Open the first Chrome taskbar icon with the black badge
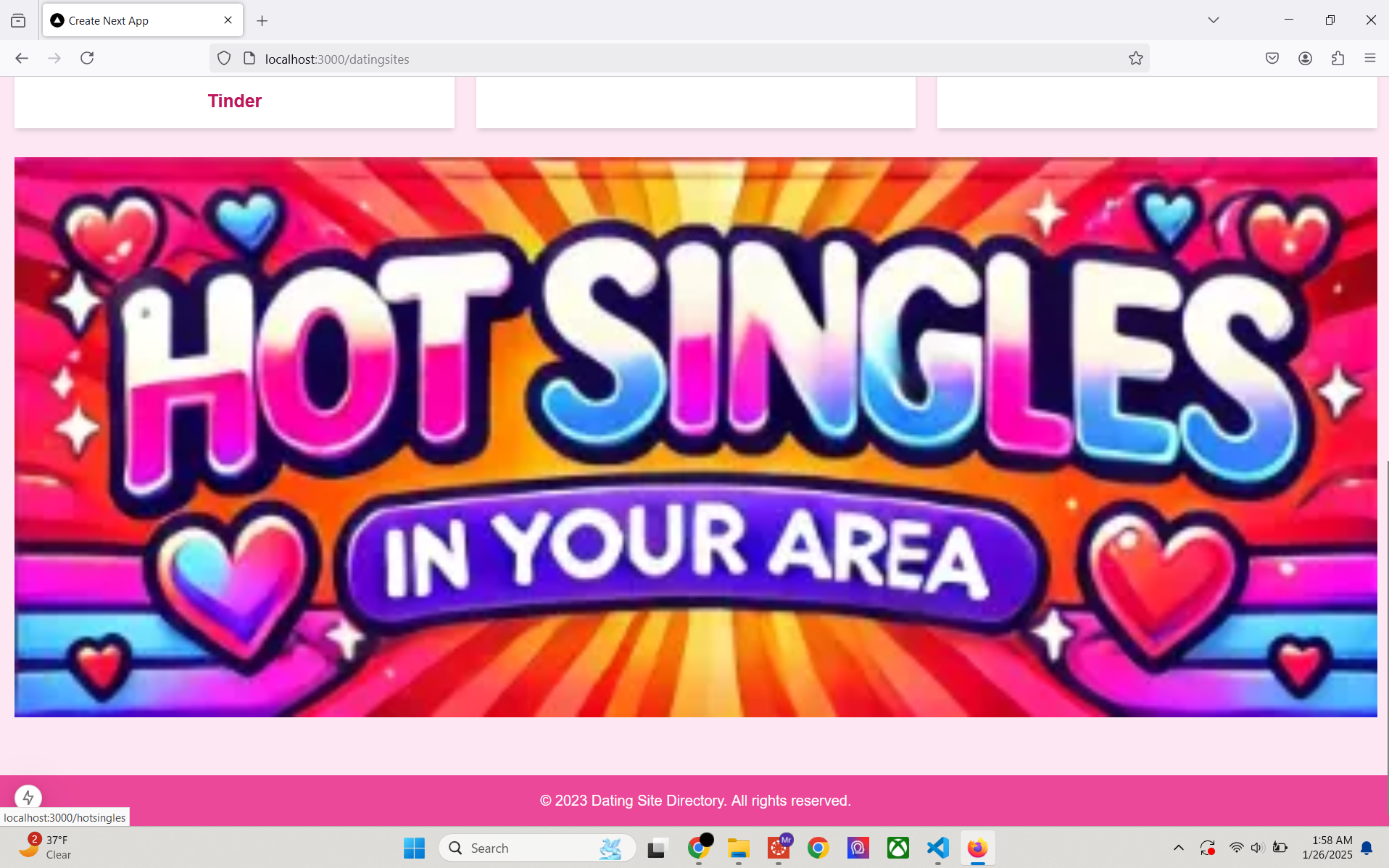This screenshot has height=868, width=1389. coord(699,848)
